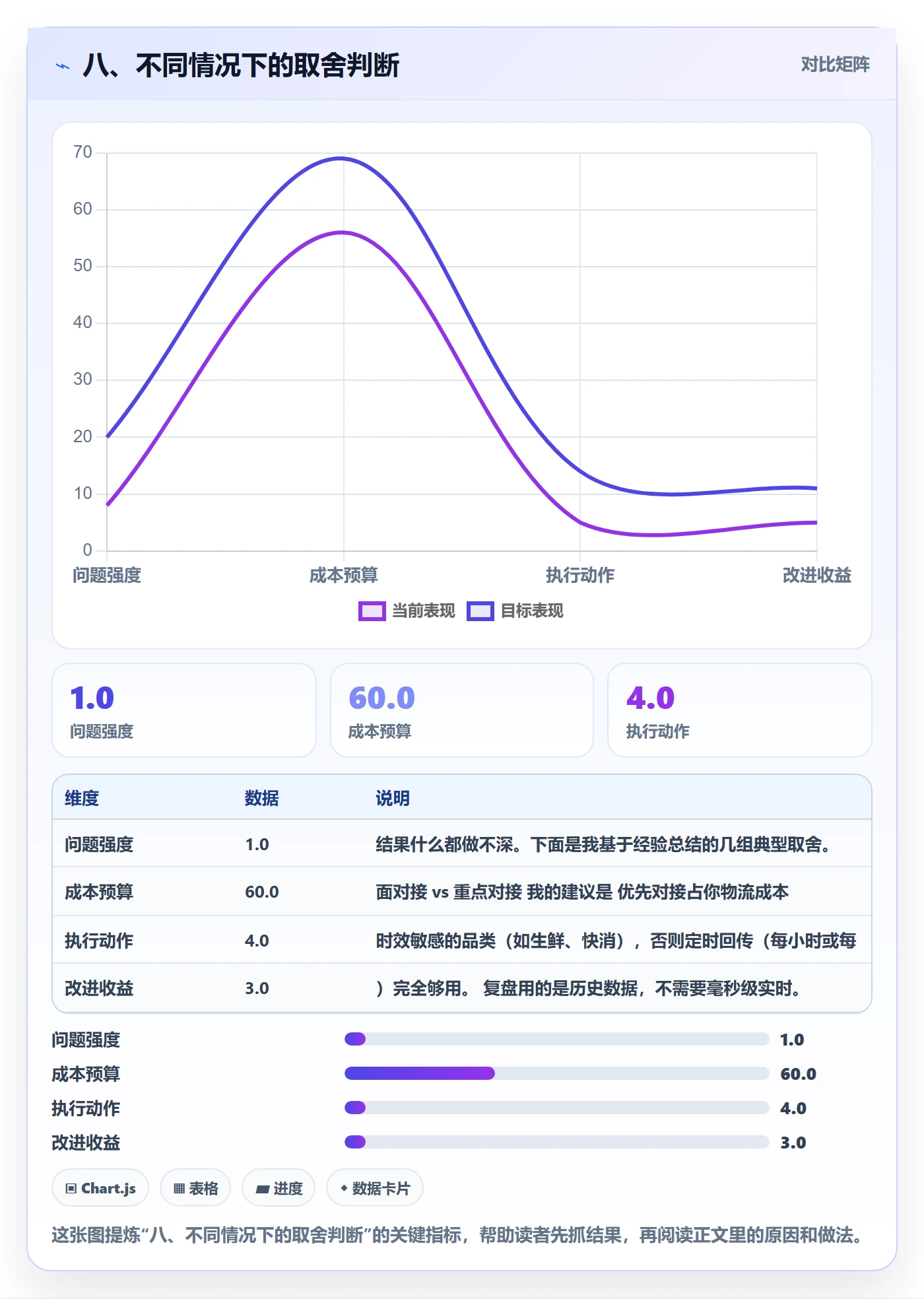
Task: Click the description starting with 面对接 vs 重点对接
Action: 582,892
